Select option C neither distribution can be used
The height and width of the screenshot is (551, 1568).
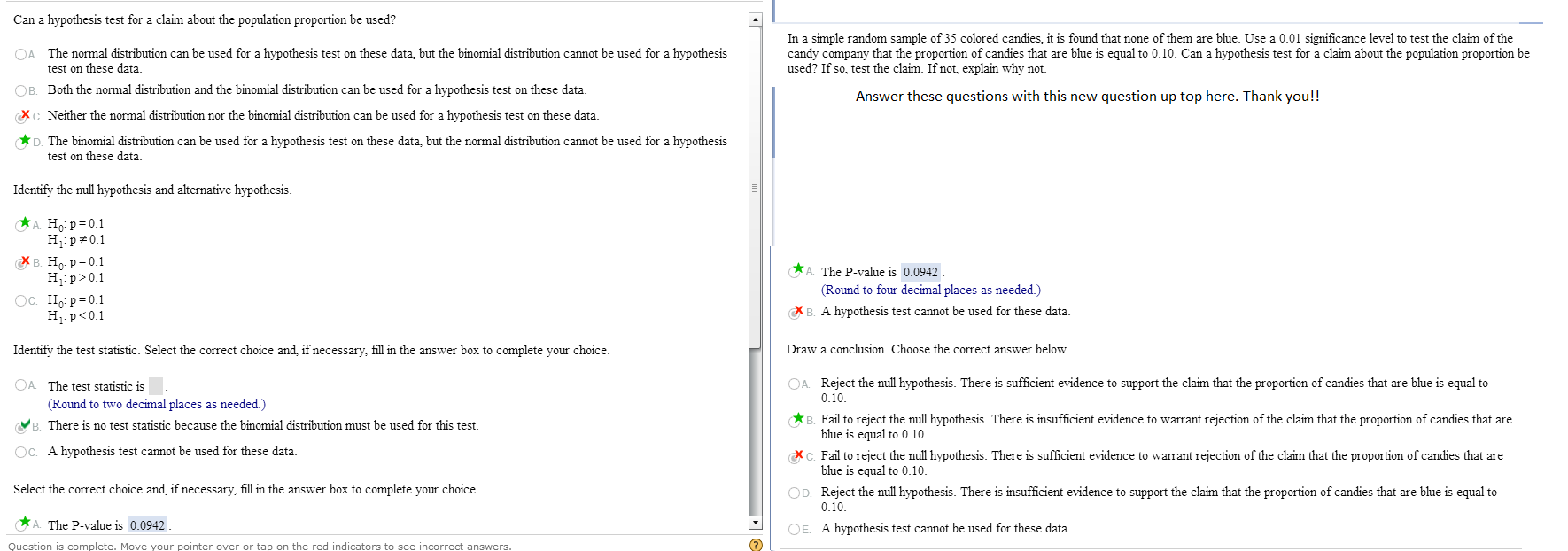20,116
